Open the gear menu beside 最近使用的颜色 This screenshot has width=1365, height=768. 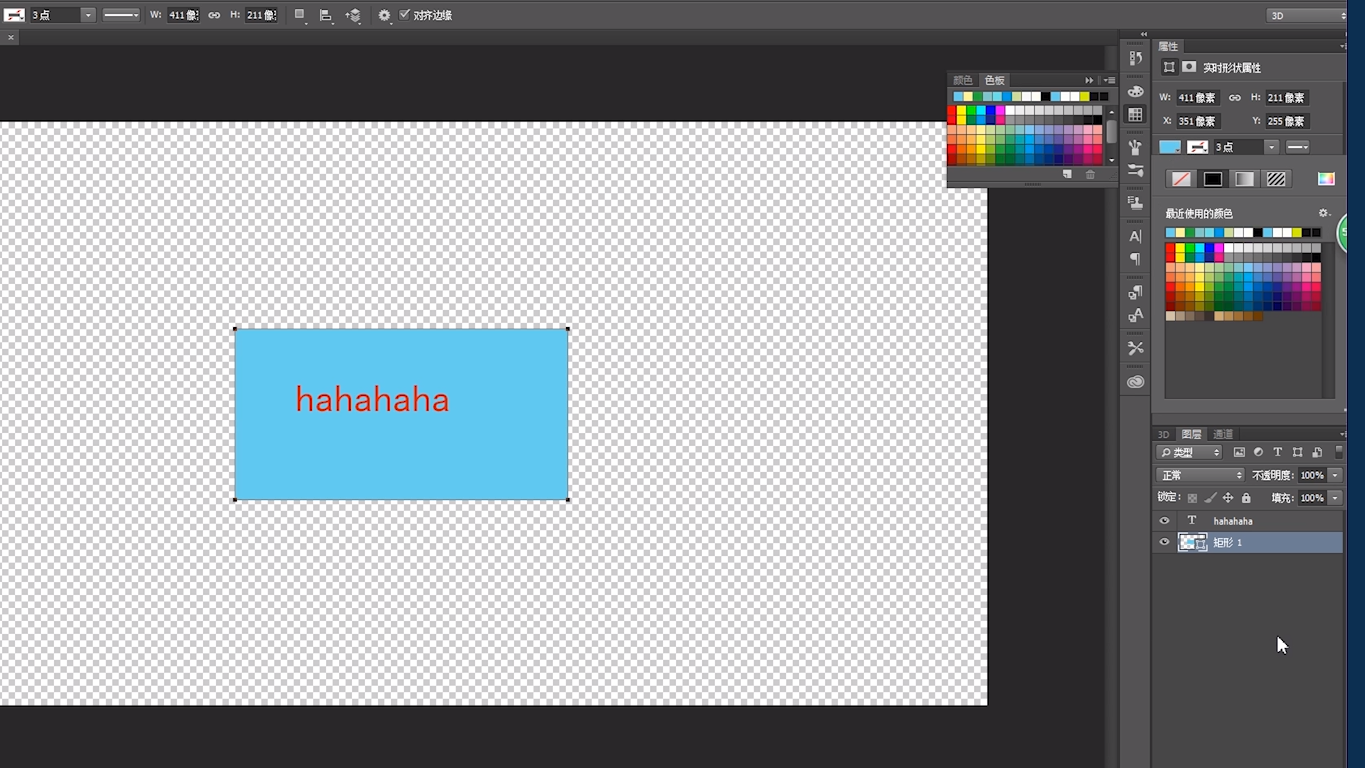[1324, 213]
